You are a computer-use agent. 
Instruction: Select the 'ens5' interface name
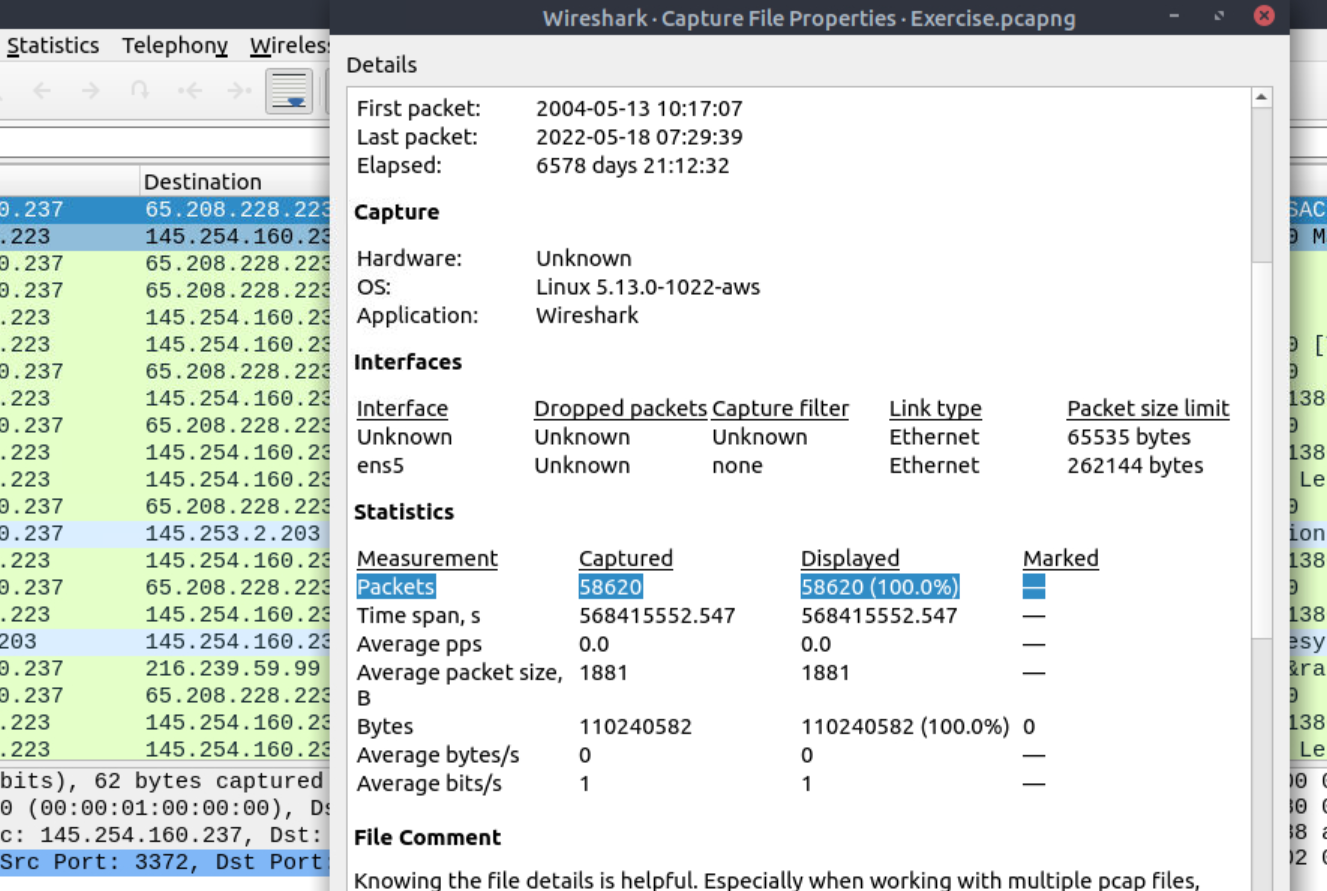[x=380, y=466]
